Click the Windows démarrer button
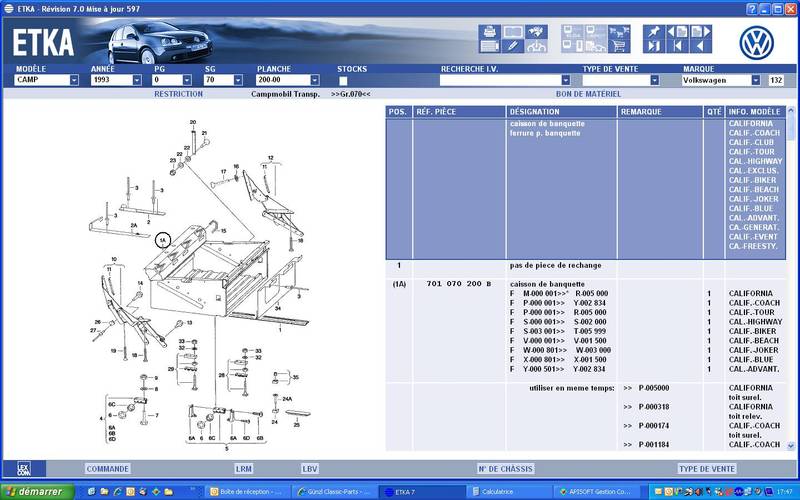This screenshot has height=500, width=800. [x=38, y=492]
